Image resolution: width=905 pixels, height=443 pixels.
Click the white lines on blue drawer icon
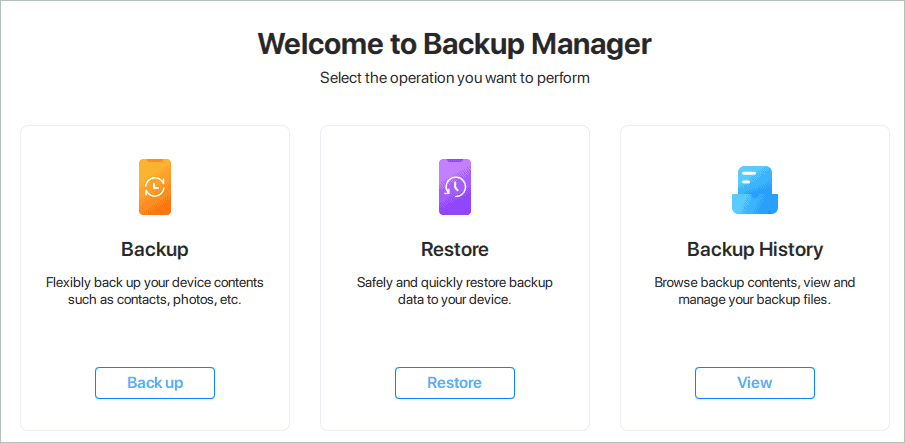coord(749,177)
